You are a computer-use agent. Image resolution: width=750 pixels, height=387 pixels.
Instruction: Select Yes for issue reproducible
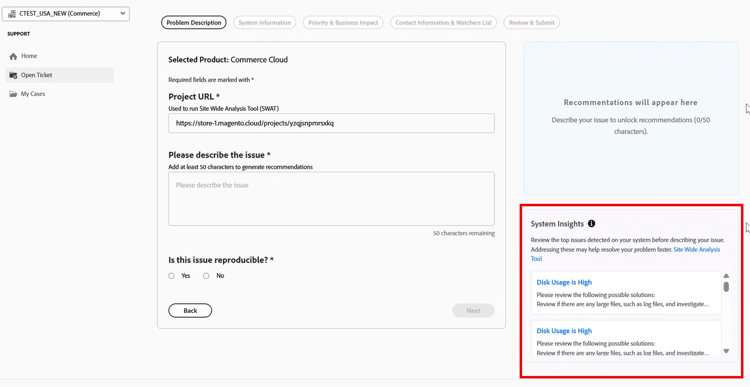pos(171,276)
